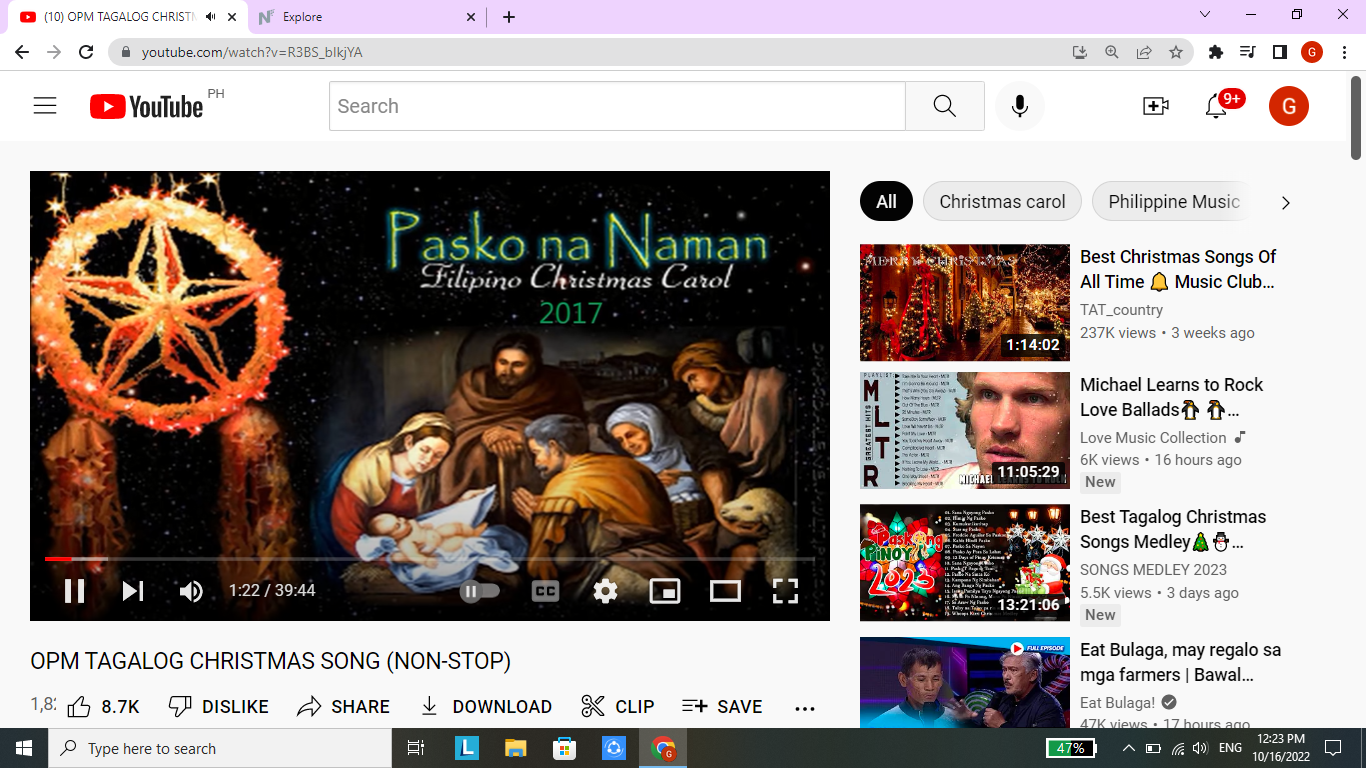Enter full screen mode
The height and width of the screenshot is (768, 1366).
[x=786, y=591]
